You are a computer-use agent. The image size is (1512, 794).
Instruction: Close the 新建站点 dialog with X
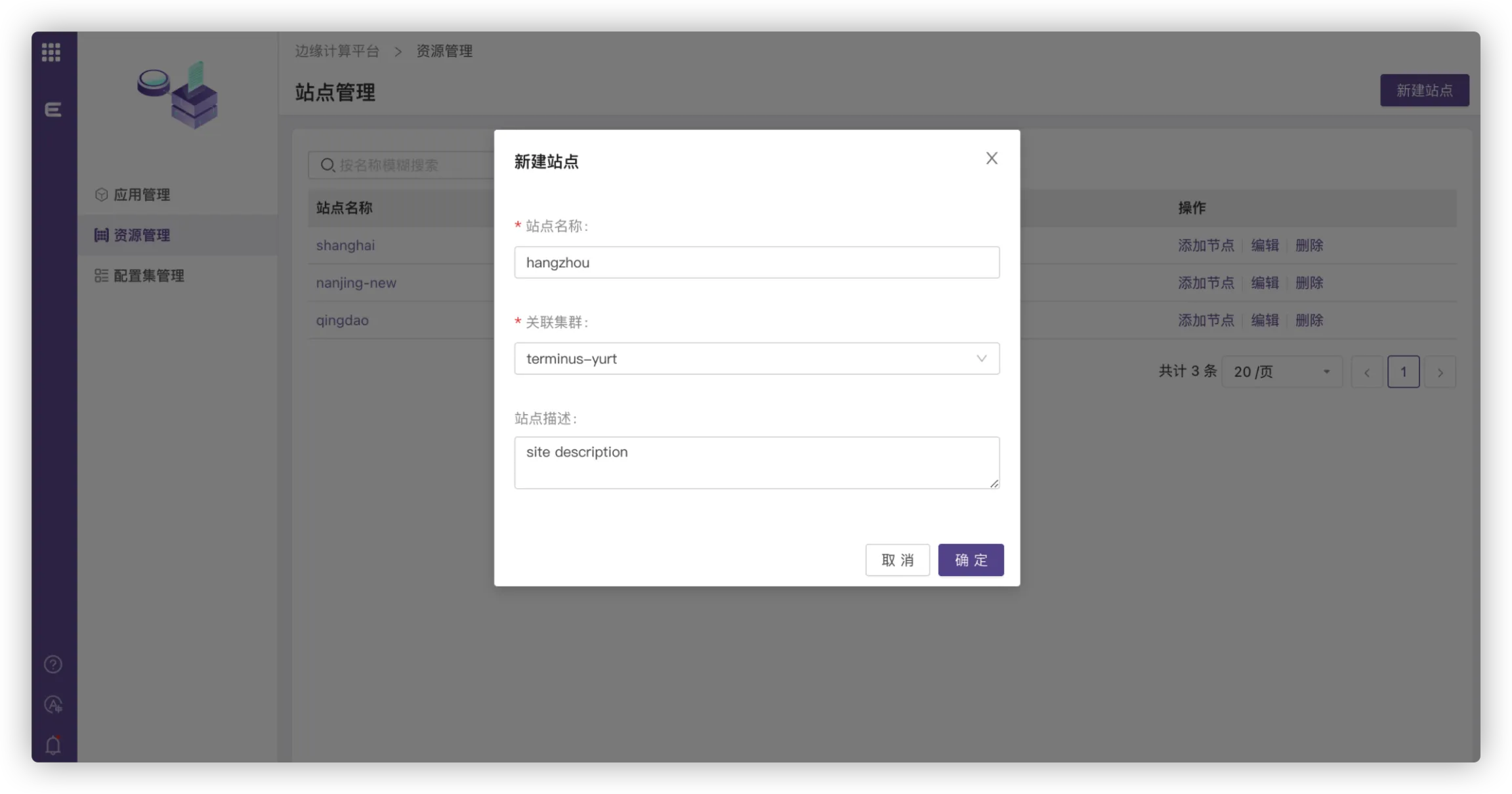tap(992, 158)
